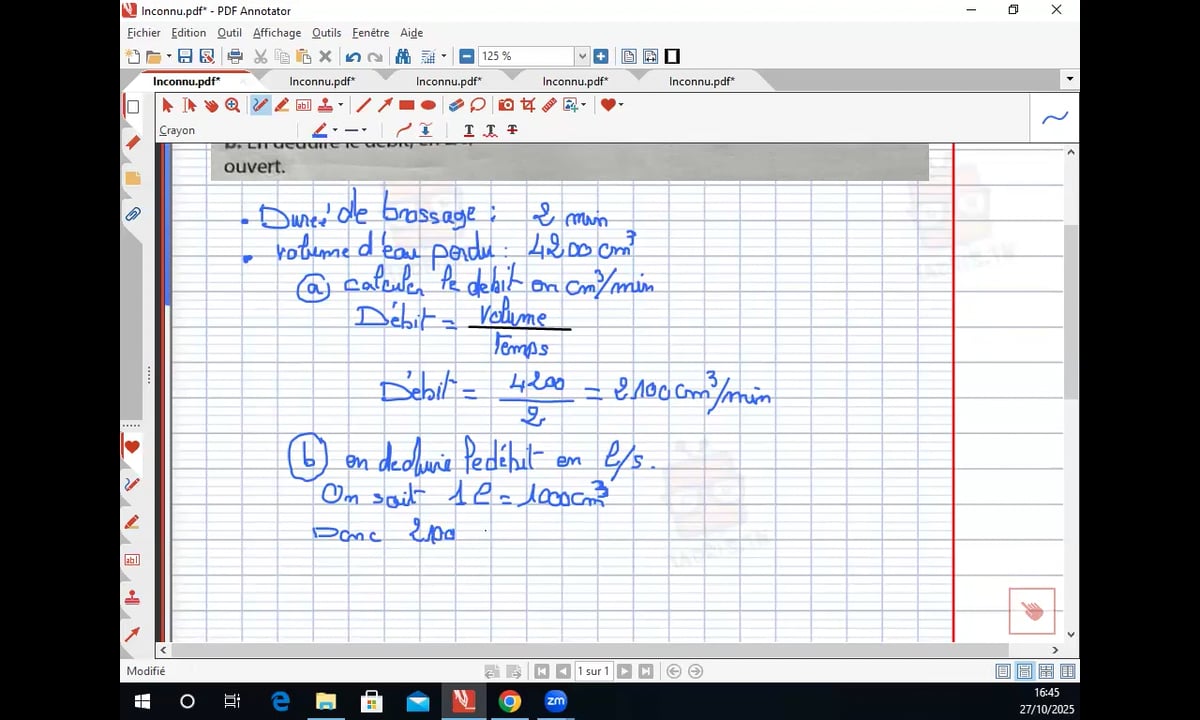Select the Measure ruler tool
The image size is (1200, 720).
pos(549,104)
